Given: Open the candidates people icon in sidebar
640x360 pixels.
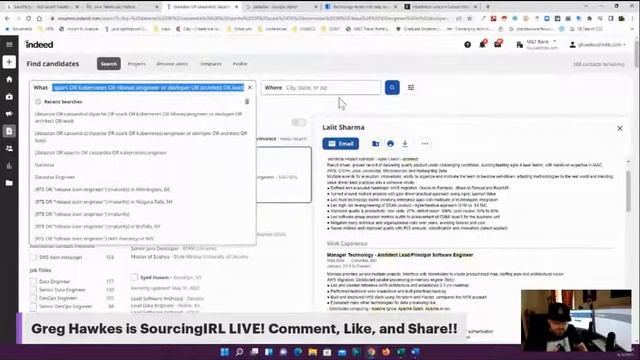Looking at the screenshot, I should pyautogui.click(x=9, y=149).
